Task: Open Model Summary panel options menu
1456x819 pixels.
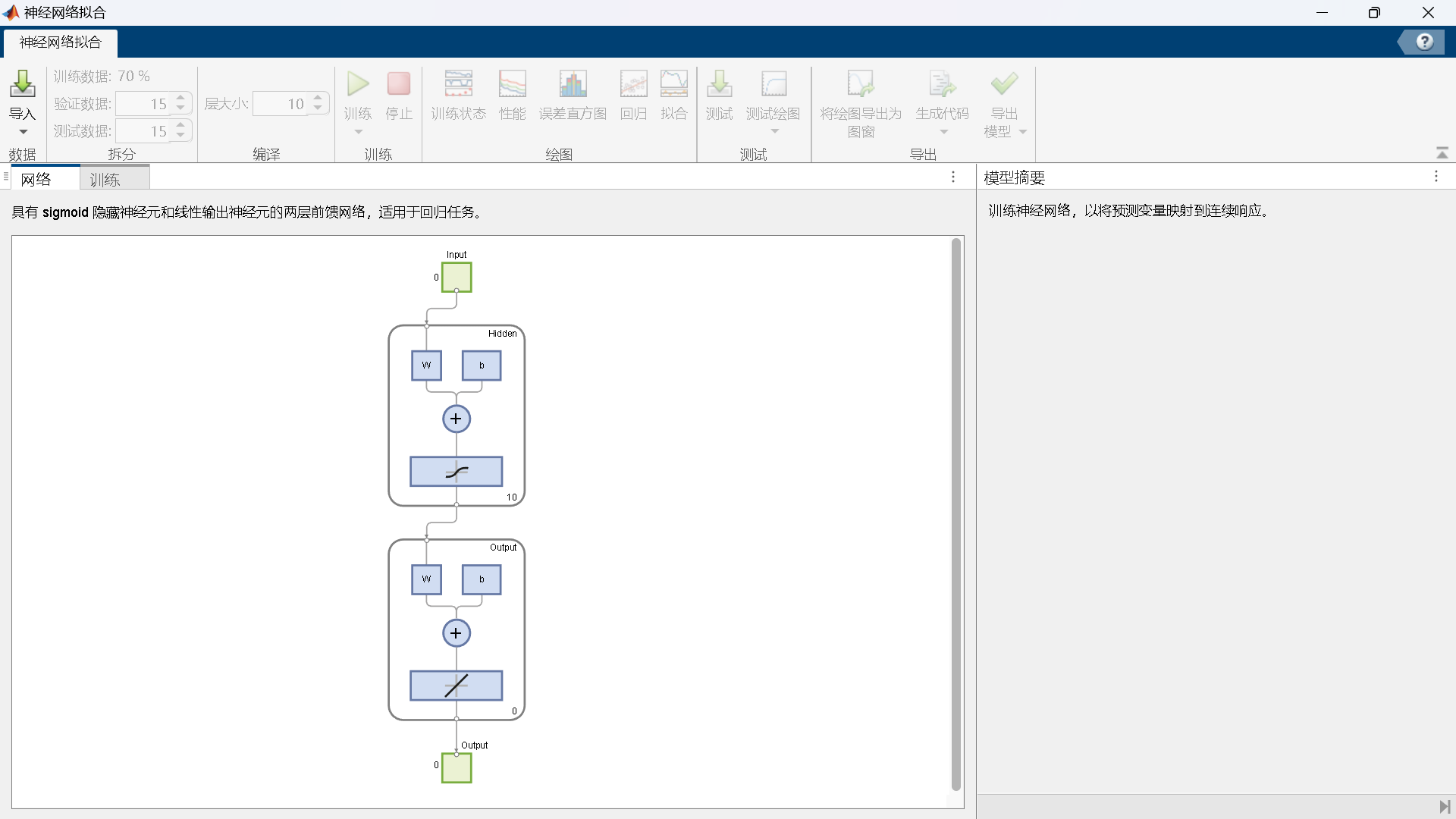Action: 1436,177
